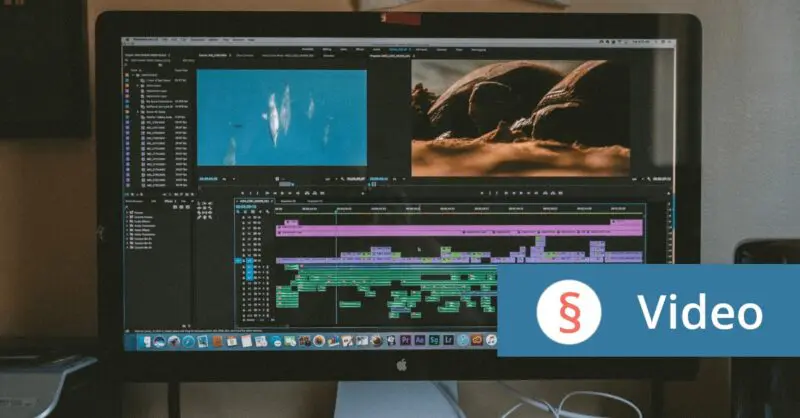
Task: Open the Sequence menu
Action: pos(197,39)
